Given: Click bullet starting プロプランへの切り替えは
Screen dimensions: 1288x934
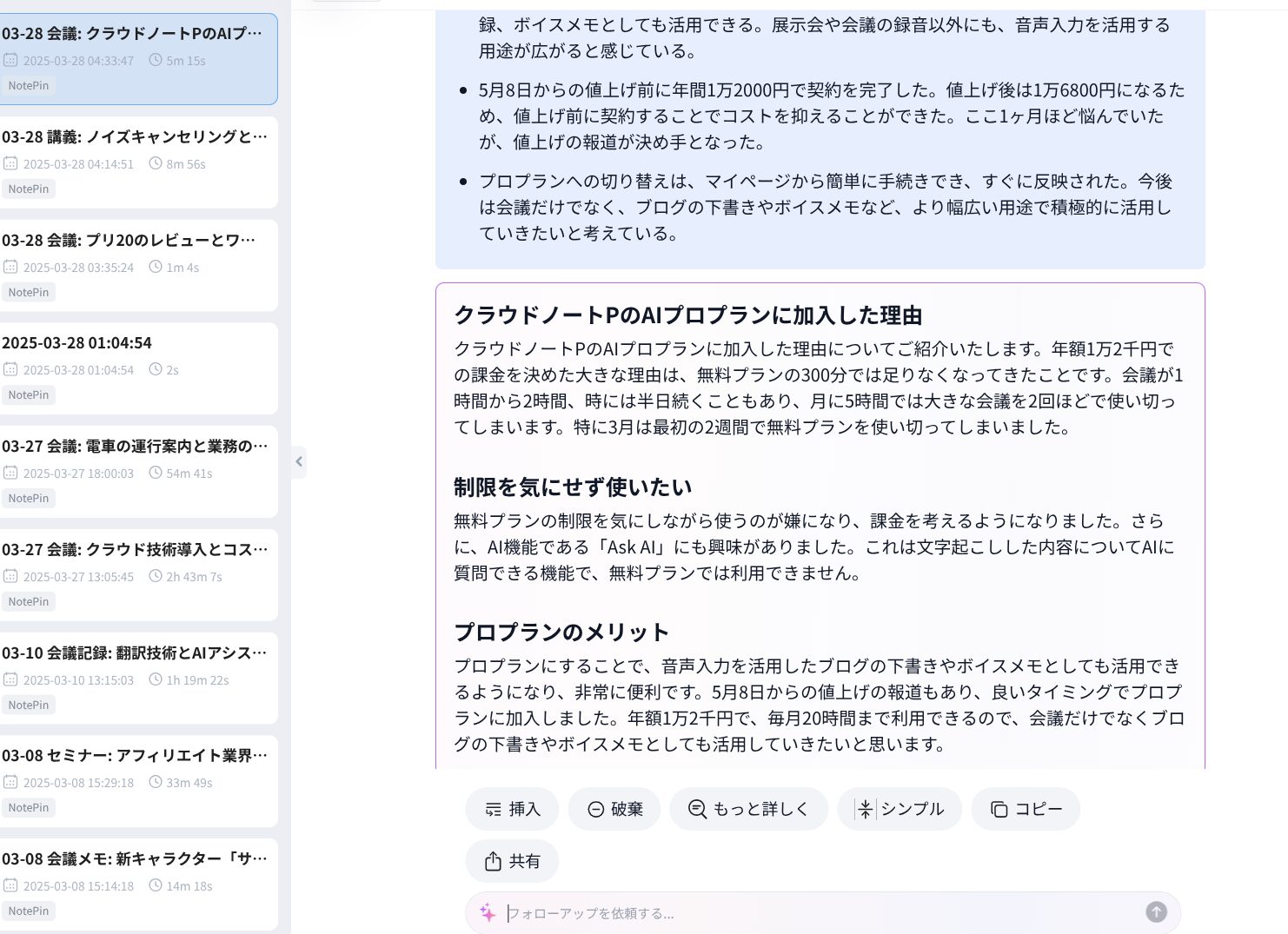Looking at the screenshot, I should tap(826, 207).
